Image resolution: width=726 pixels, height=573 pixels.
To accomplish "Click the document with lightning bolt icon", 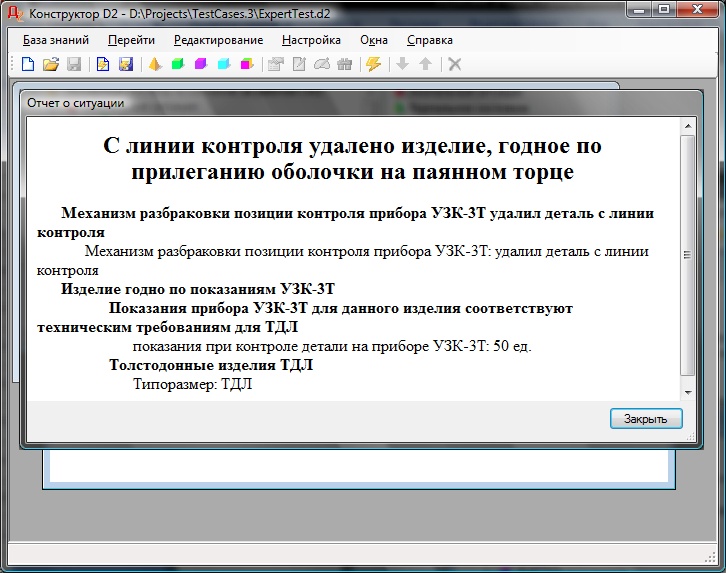I will (103, 64).
